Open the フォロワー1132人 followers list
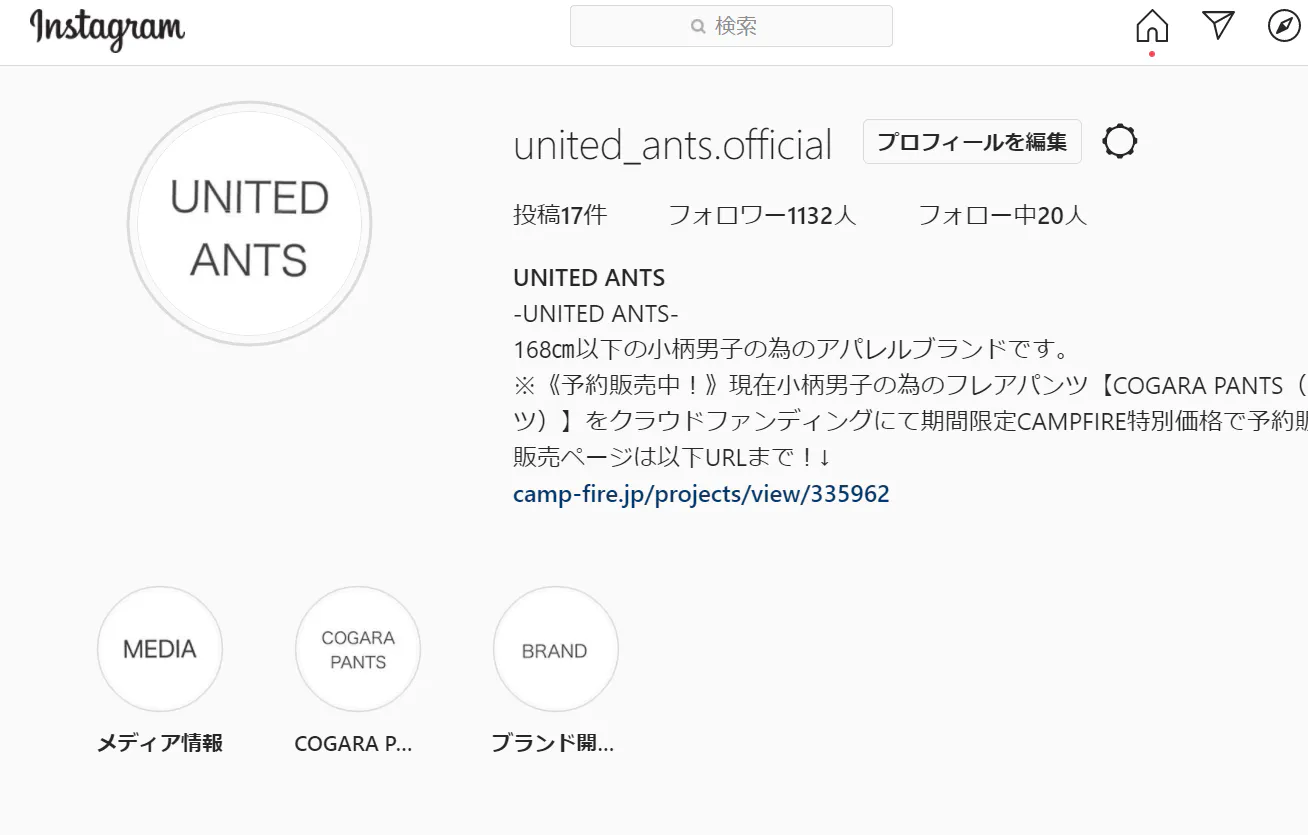 (x=762, y=215)
